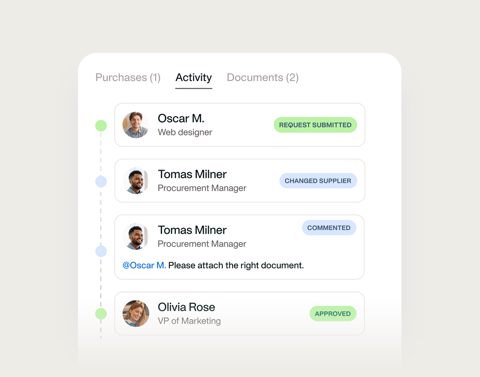Screen dimensions: 480x377
Task: Click the Commented status badge
Action: coord(329,228)
